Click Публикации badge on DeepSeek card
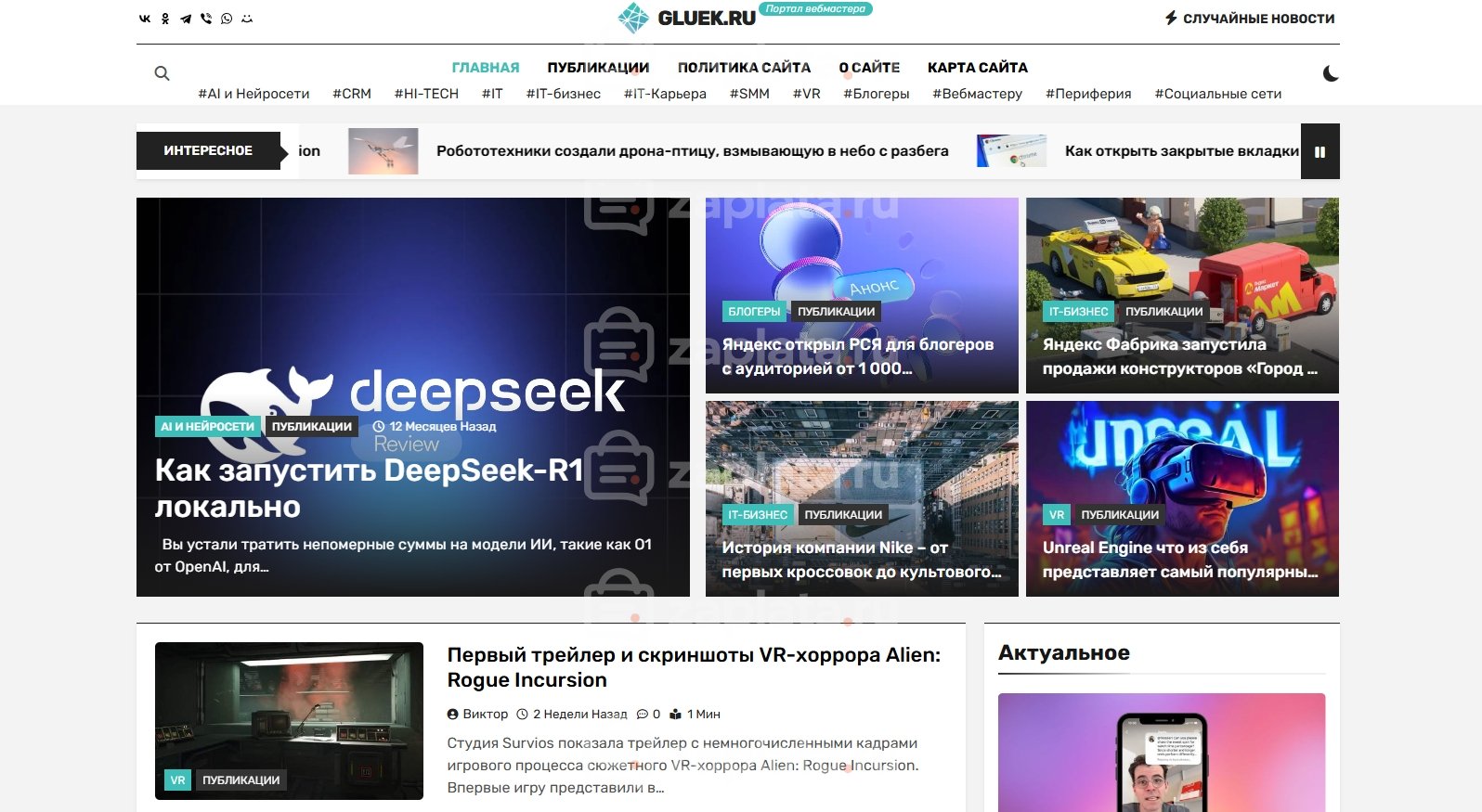The width and height of the screenshot is (1482, 812). coord(312,427)
